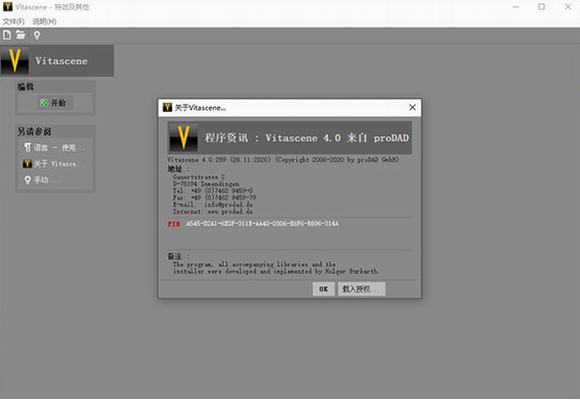Screen dimensions: 580x400
Task: Click the Vitascene logo in the sidebar header
Action: [15, 61]
